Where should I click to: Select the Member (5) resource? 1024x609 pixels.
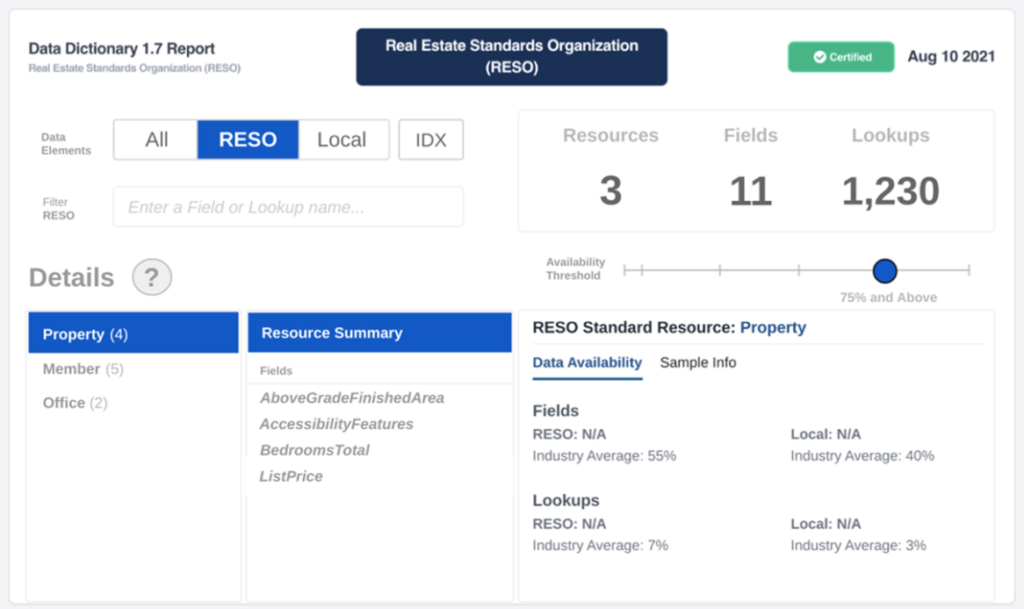pyautogui.click(x=83, y=369)
